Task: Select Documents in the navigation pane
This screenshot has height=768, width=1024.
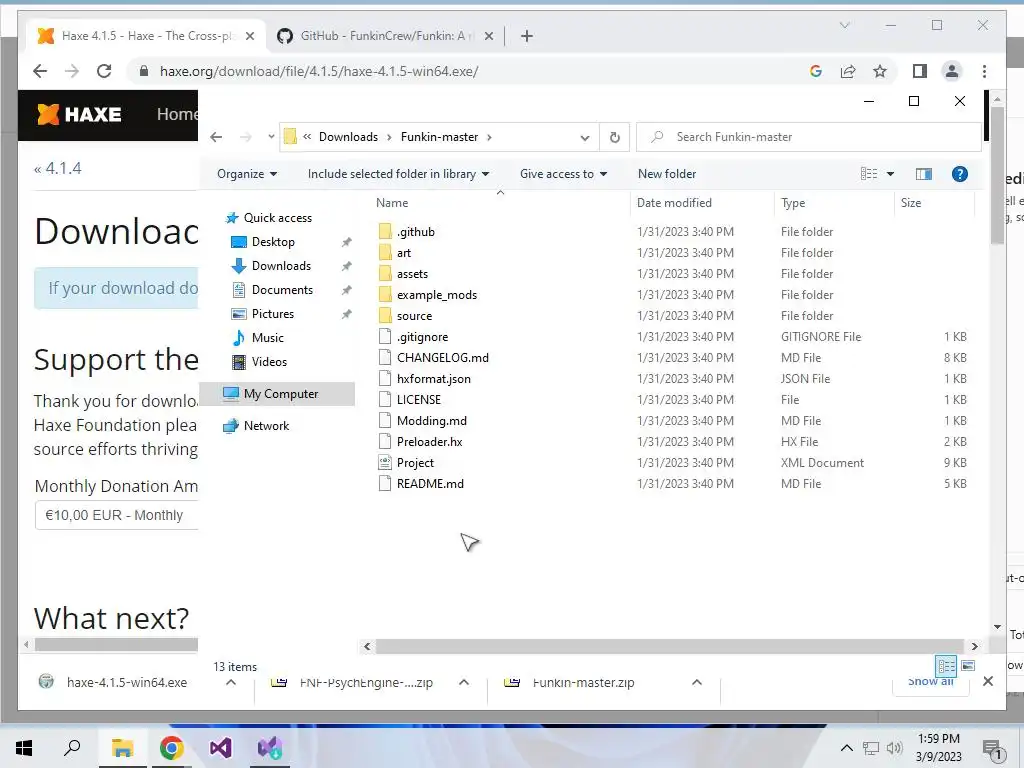Action: click(281, 290)
